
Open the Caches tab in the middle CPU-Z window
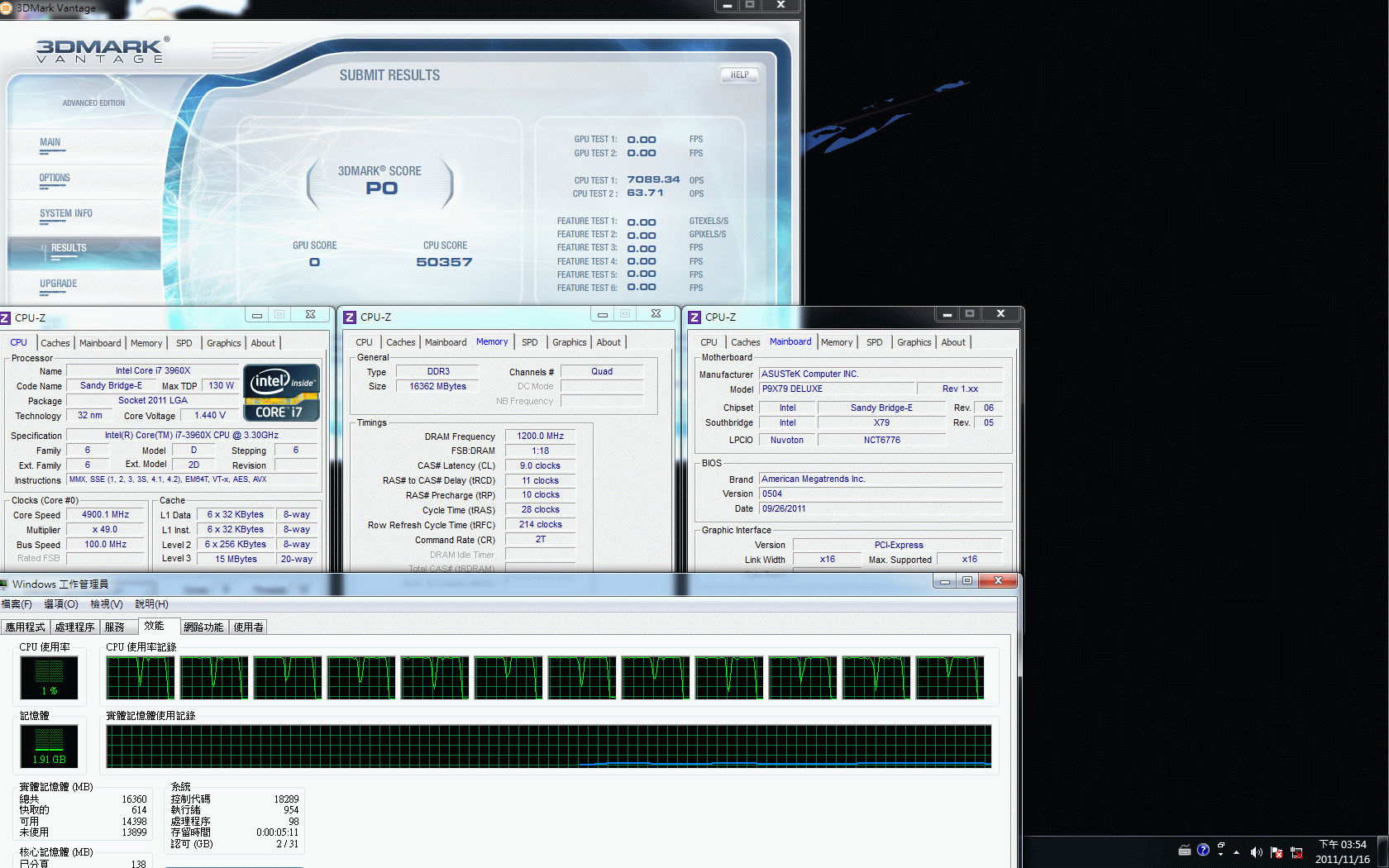point(401,342)
